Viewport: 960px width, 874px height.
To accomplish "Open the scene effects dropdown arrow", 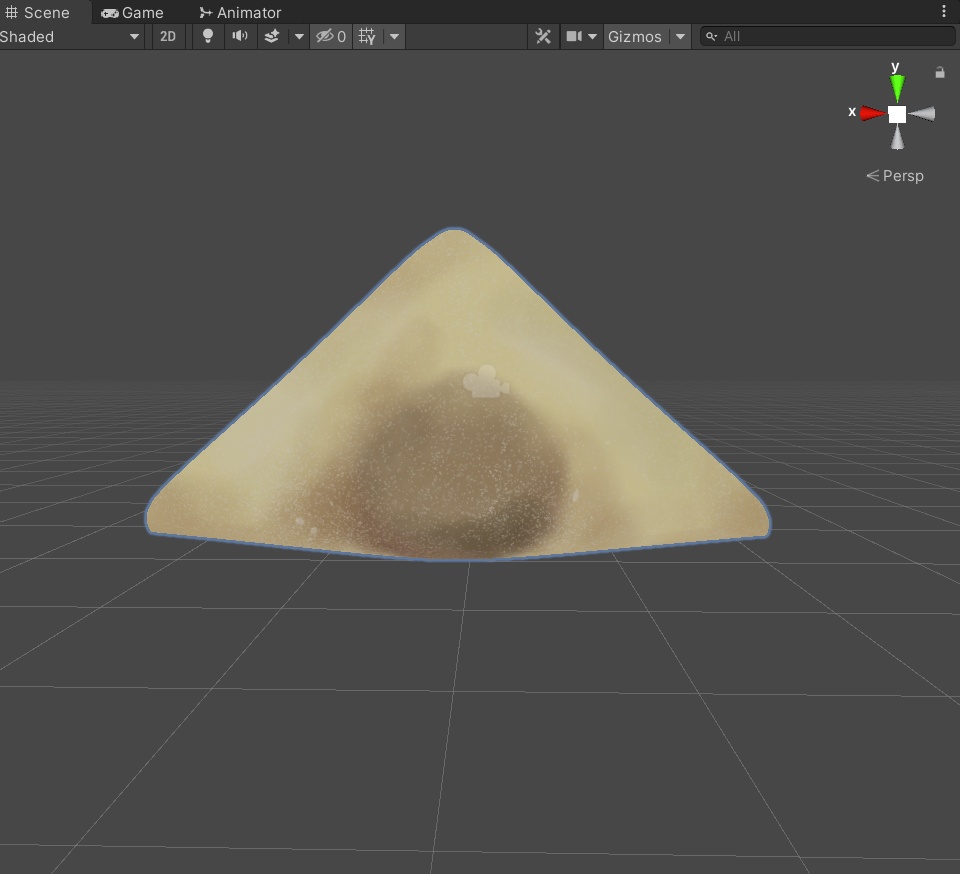I will tap(299, 37).
